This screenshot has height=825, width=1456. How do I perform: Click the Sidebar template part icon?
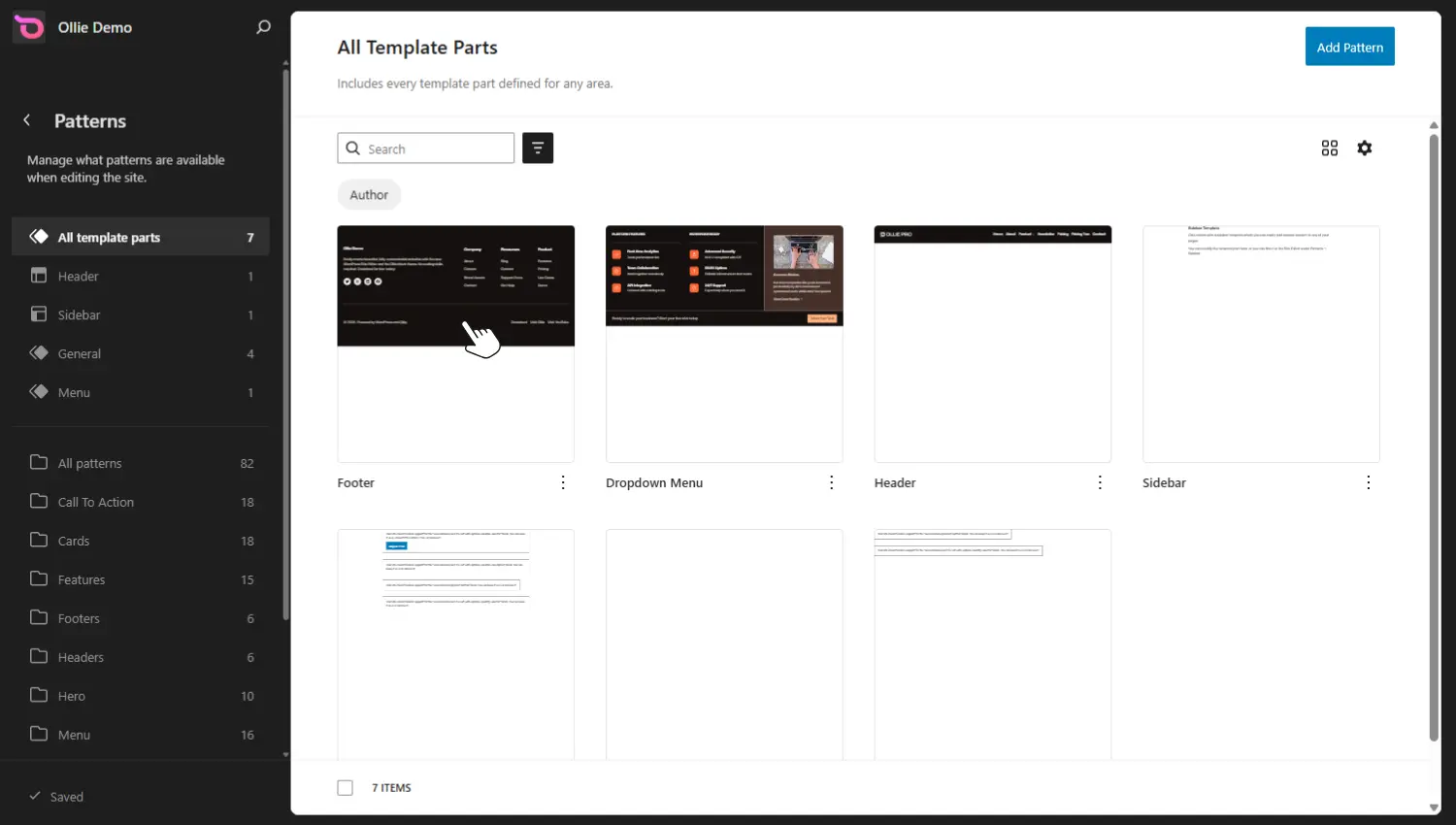(39, 314)
